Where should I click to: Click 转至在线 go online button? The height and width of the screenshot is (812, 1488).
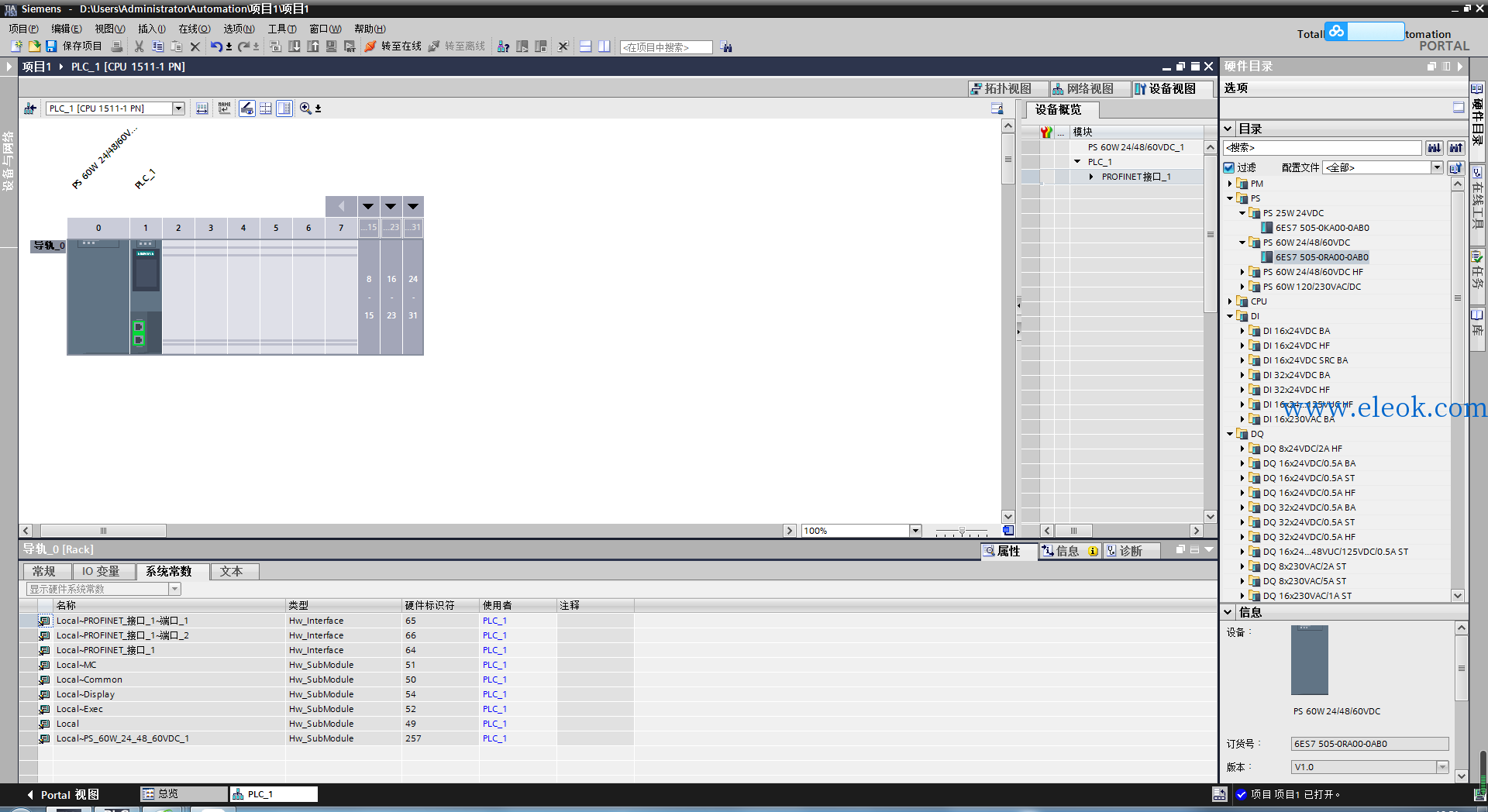(393, 46)
